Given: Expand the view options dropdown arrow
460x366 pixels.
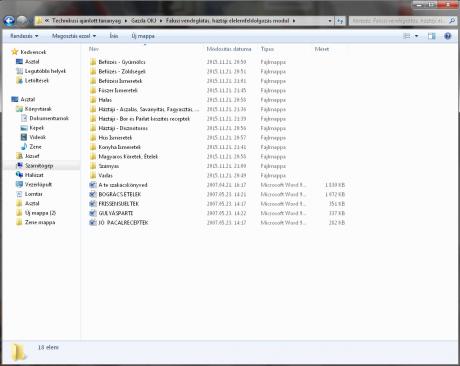Looking at the screenshot, I should tap(416, 36).
